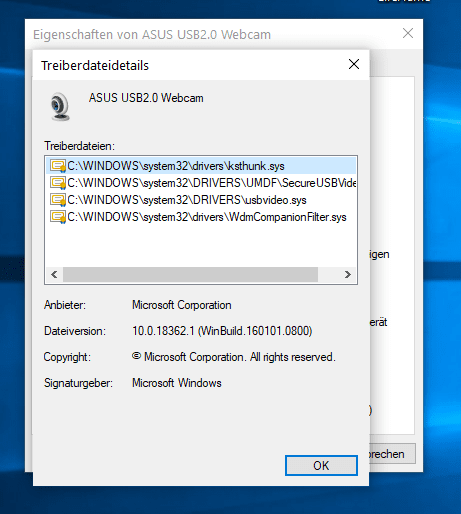Click the ASUS USB2.0 Webcam device icon

pyautogui.click(x=60, y=107)
